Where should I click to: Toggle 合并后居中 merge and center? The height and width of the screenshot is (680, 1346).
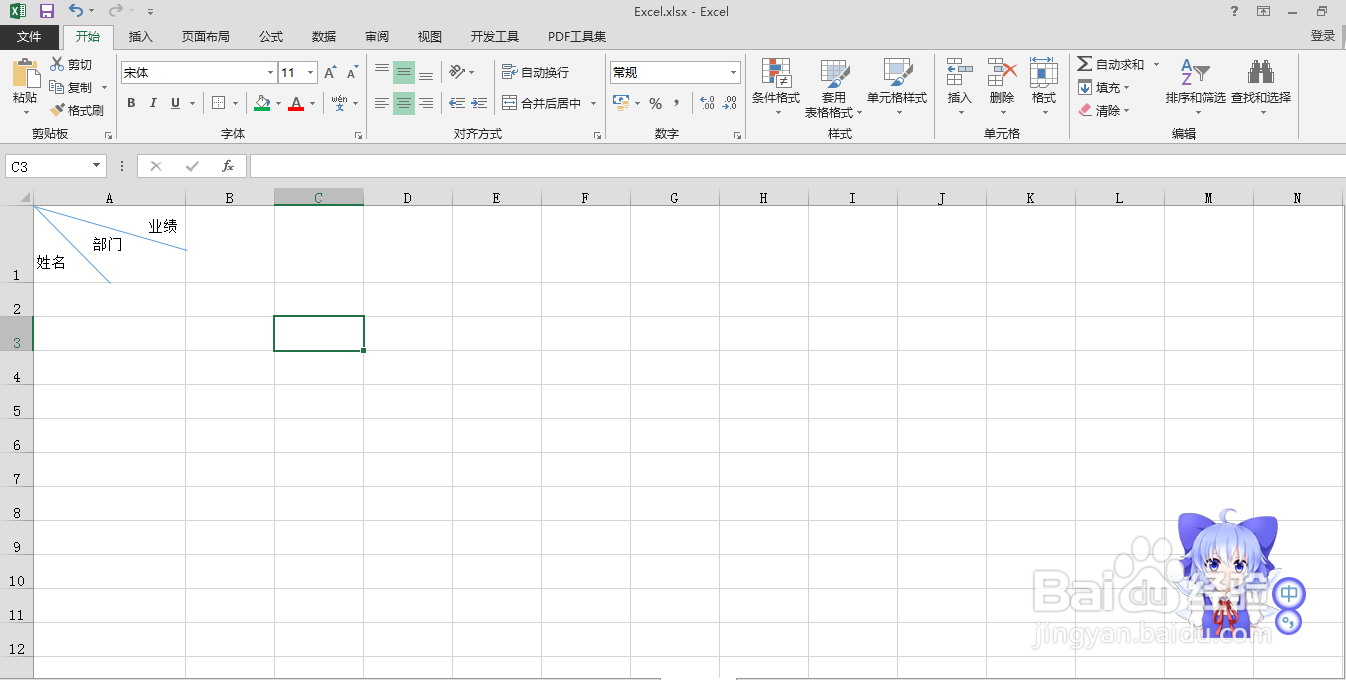(x=541, y=103)
